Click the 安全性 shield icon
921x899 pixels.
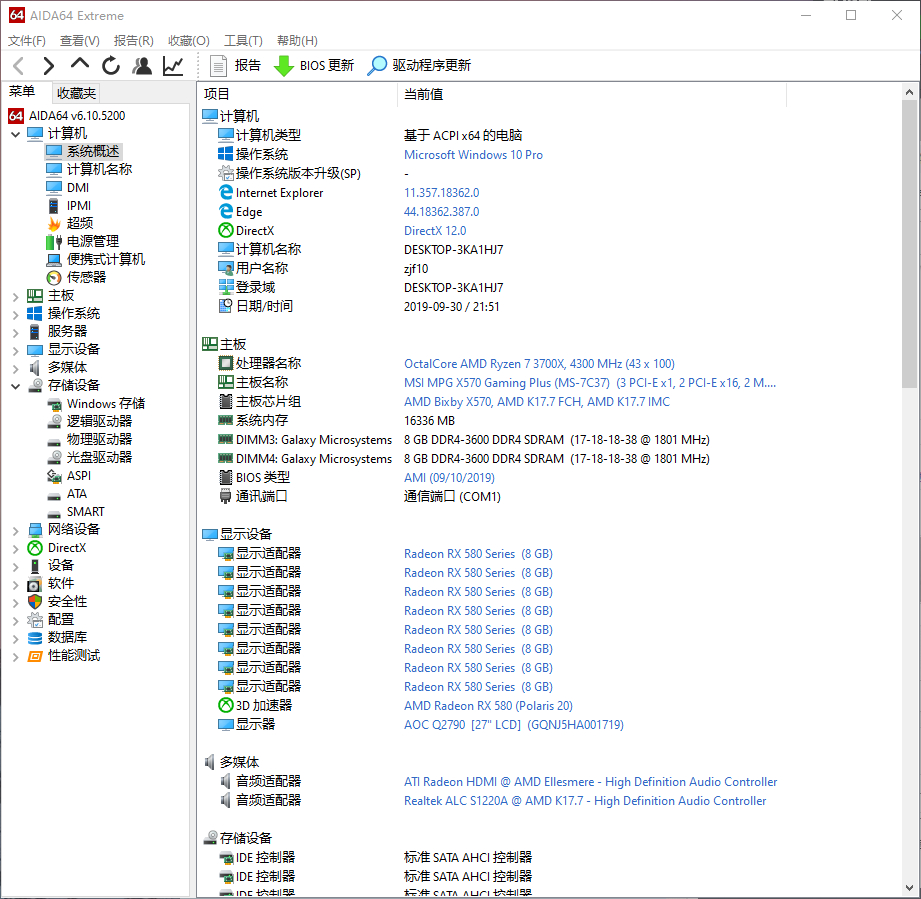point(35,602)
